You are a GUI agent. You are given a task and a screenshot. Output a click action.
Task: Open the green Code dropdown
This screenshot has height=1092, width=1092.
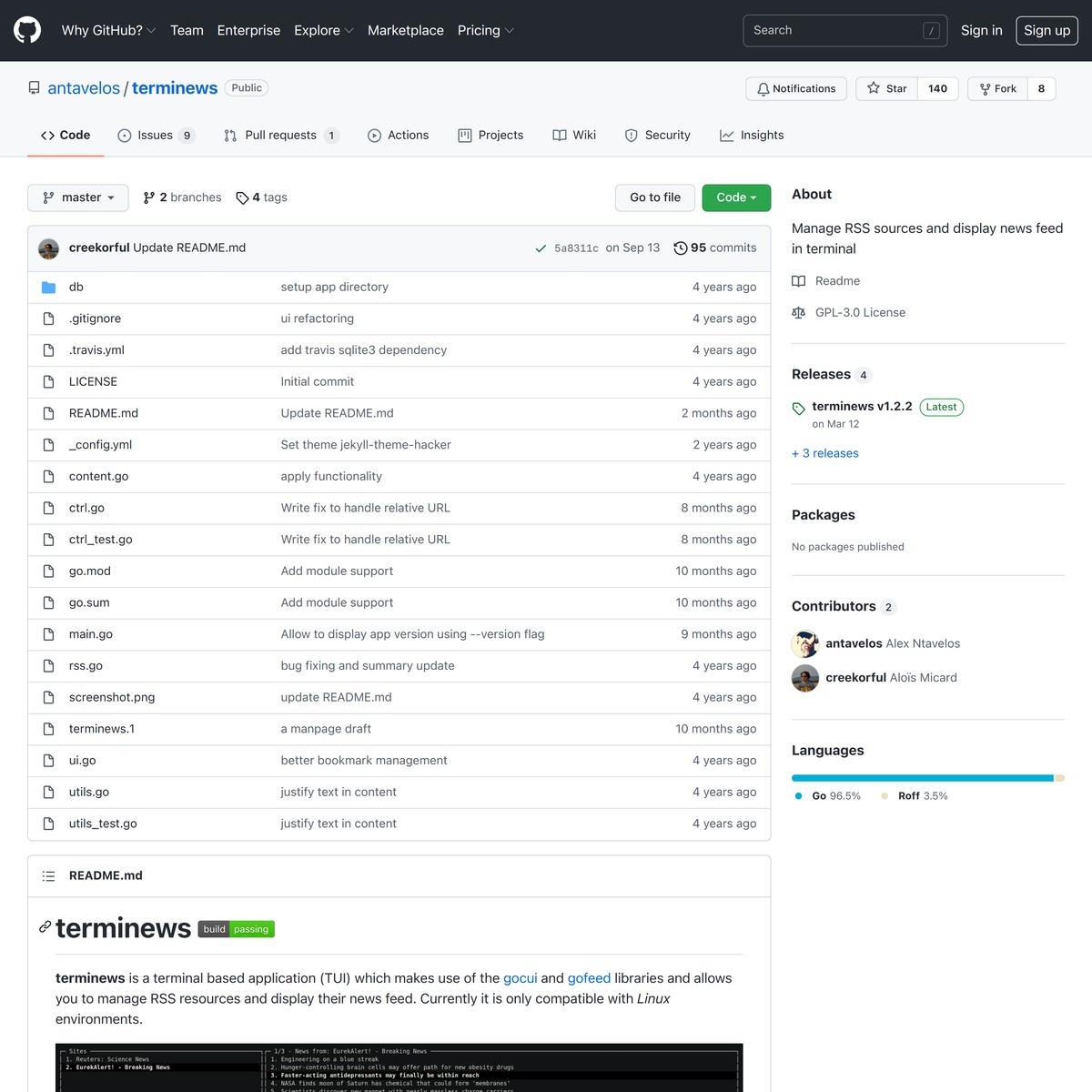pos(736,197)
